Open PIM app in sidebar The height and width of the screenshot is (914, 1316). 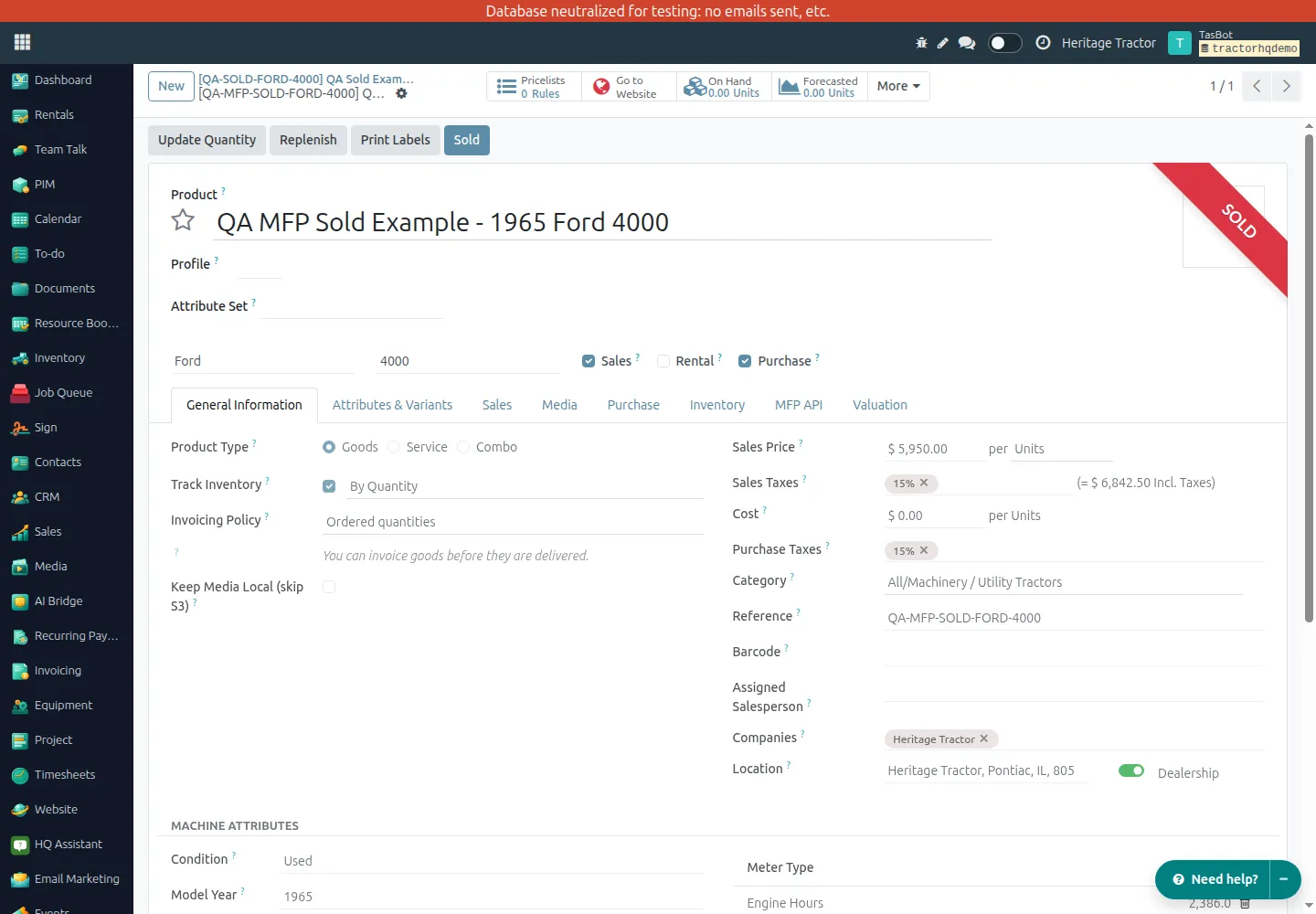tap(66, 185)
